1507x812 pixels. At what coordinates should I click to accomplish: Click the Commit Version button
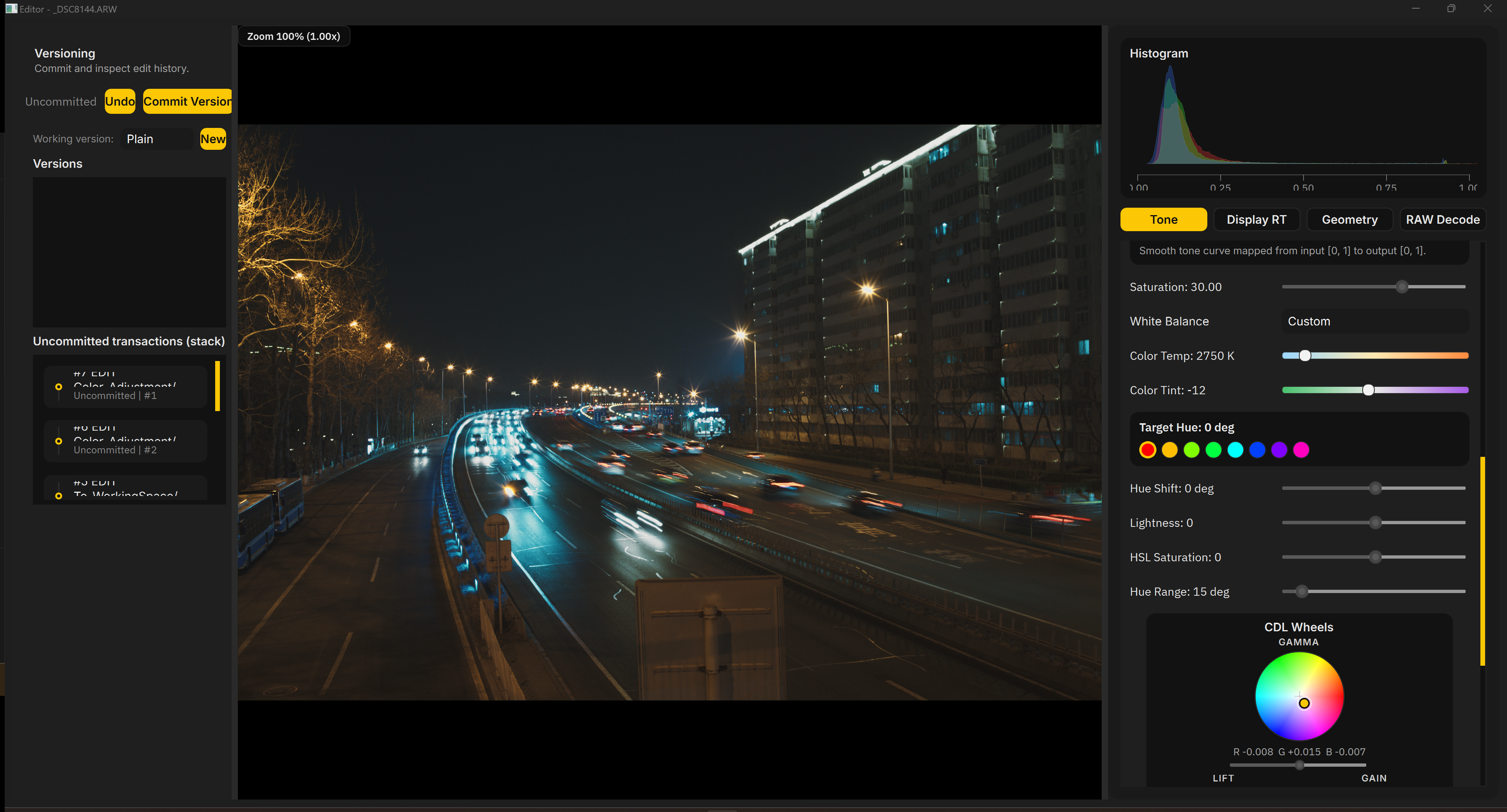coord(187,101)
